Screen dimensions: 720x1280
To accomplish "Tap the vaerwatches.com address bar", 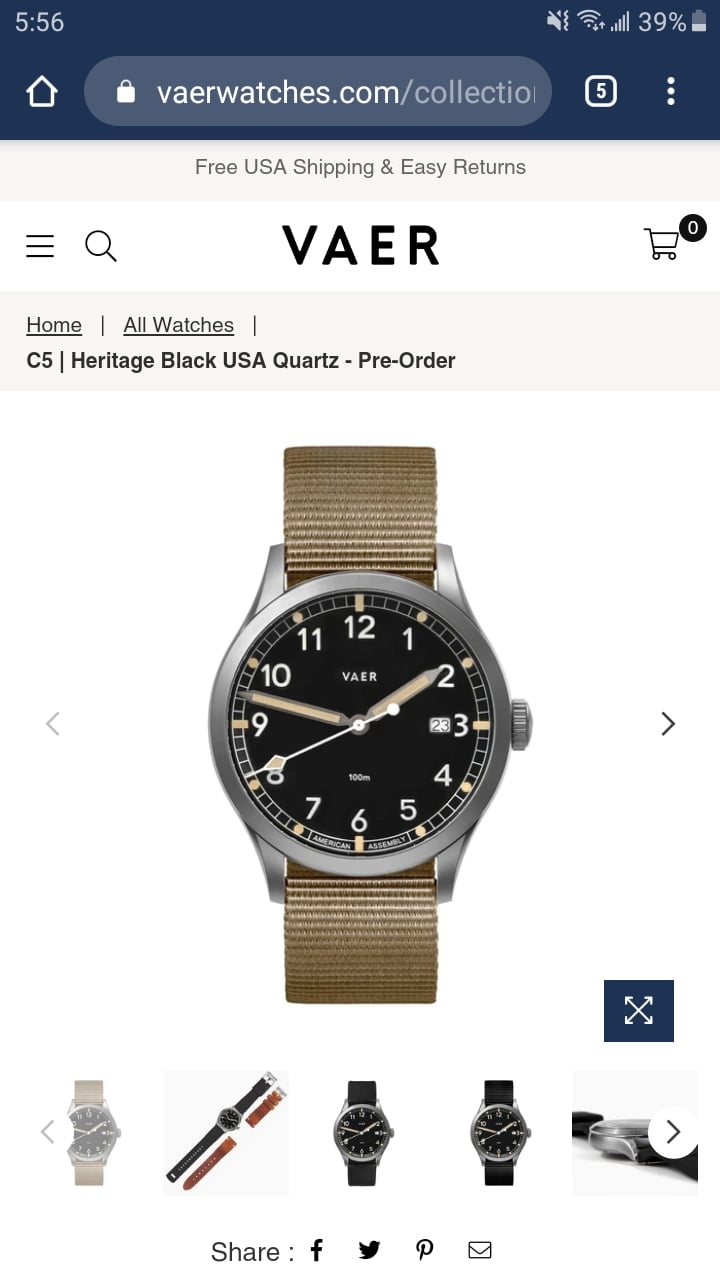I will pyautogui.click(x=318, y=92).
